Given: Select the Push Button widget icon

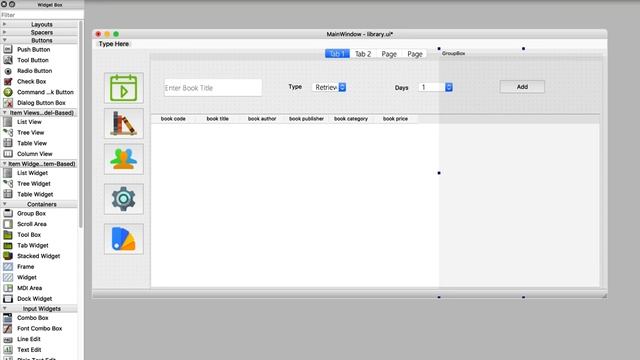Looking at the screenshot, I should pyautogui.click(x=8, y=49).
